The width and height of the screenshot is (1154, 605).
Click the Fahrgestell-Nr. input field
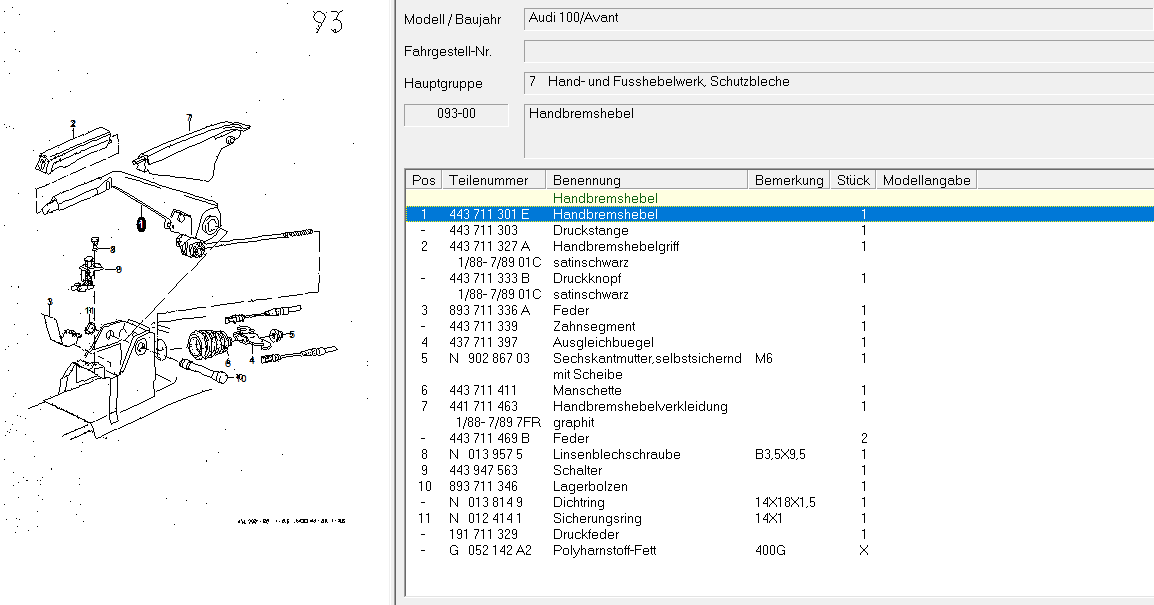coord(838,51)
